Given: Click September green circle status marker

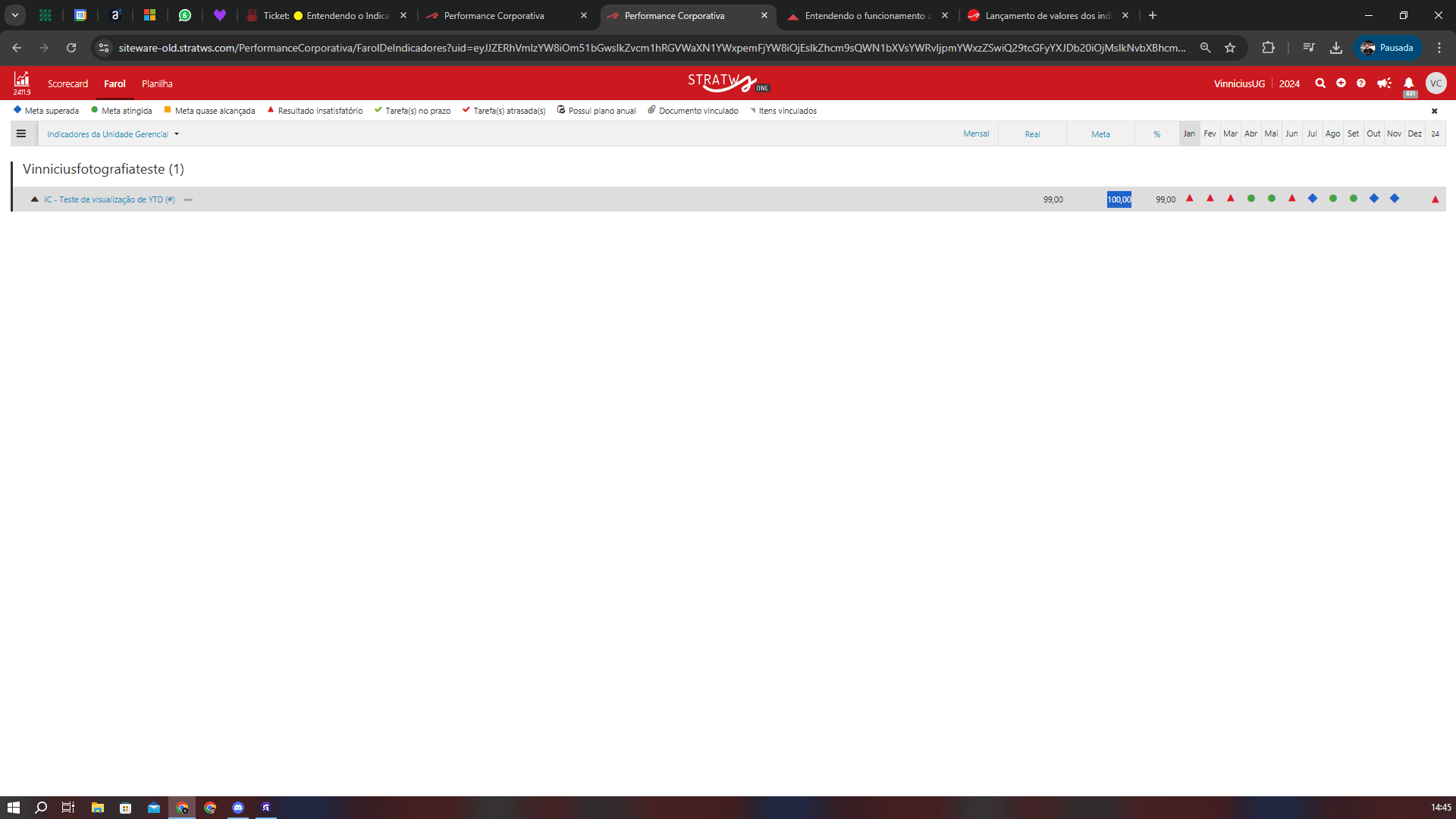Looking at the screenshot, I should click(1354, 199).
